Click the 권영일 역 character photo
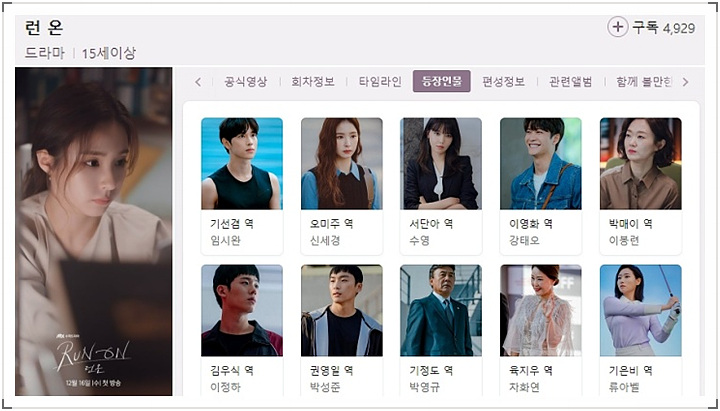Viewport: 720px width, 411px height. pyautogui.click(x=342, y=310)
